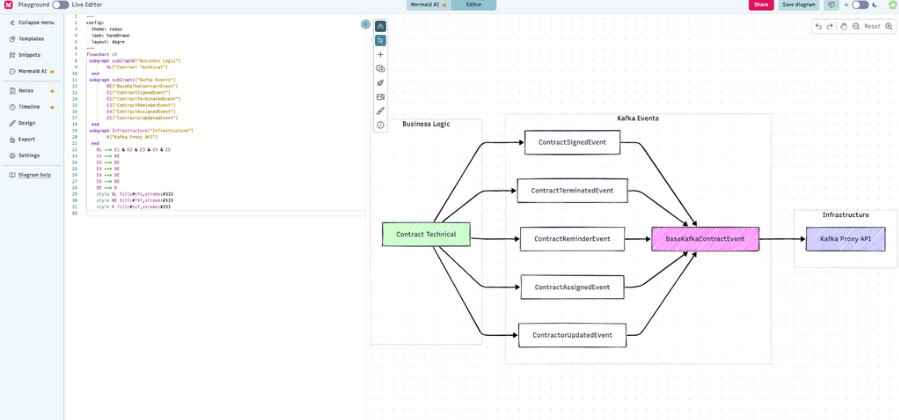The width and height of the screenshot is (899, 420).
Task: Click the Save diagram button
Action: (x=799, y=5)
